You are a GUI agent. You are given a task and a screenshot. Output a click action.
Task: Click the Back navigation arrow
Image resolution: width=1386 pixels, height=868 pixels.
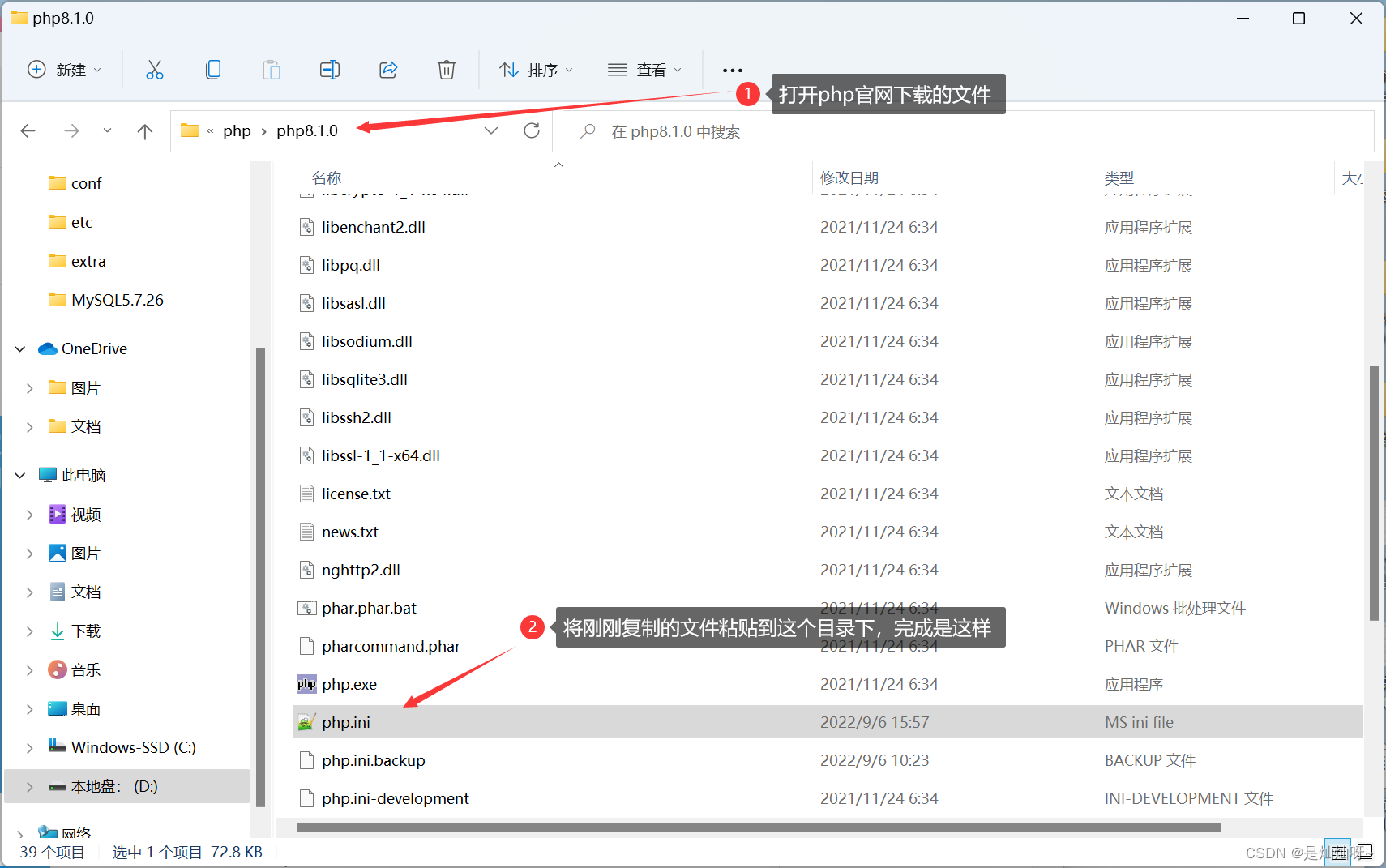[x=28, y=130]
